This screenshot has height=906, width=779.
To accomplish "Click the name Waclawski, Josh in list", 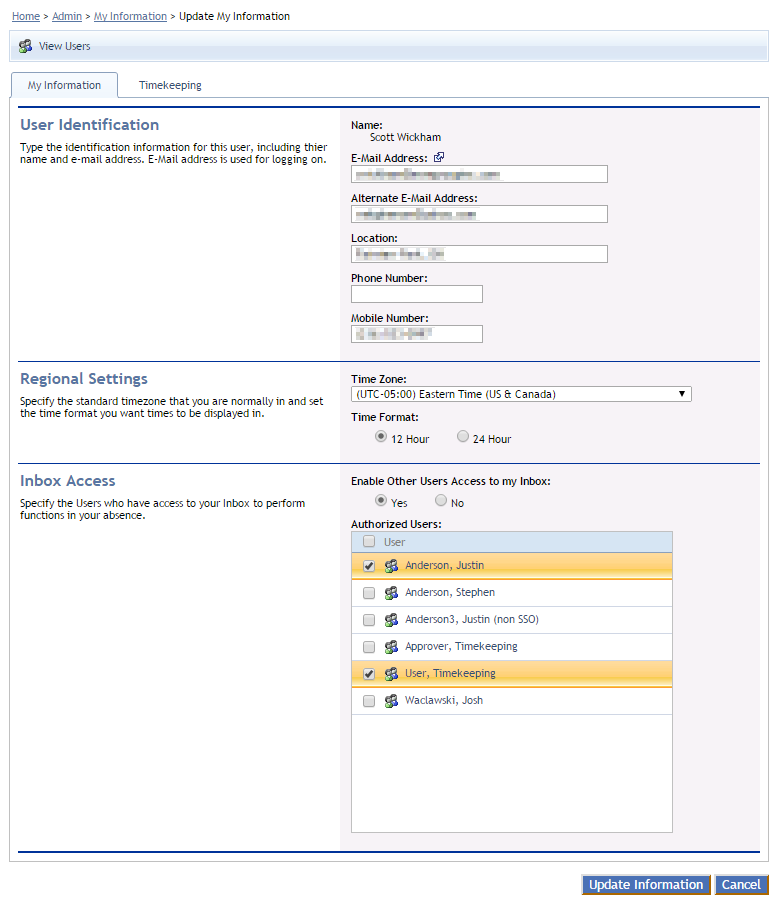I will click(444, 700).
